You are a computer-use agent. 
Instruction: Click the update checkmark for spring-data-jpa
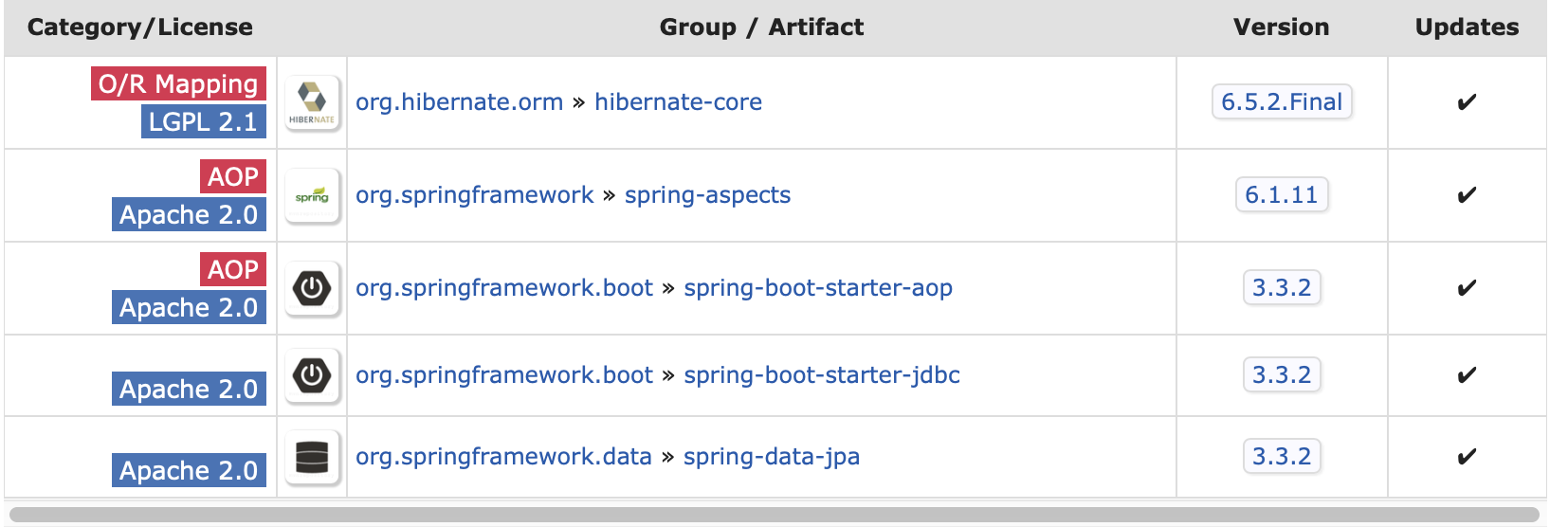click(x=1467, y=457)
